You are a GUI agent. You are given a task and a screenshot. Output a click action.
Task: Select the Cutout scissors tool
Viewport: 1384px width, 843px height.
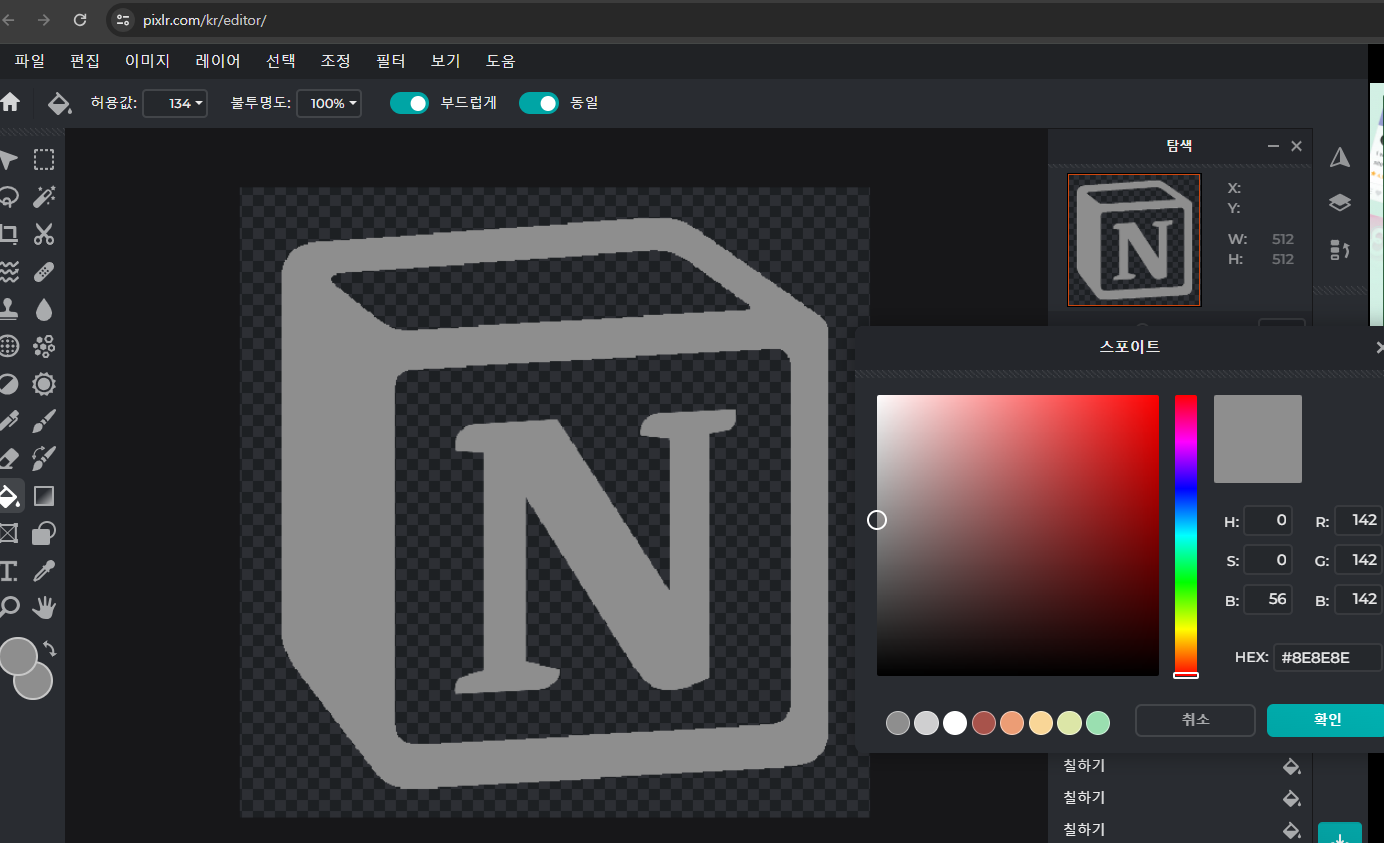coord(44,234)
